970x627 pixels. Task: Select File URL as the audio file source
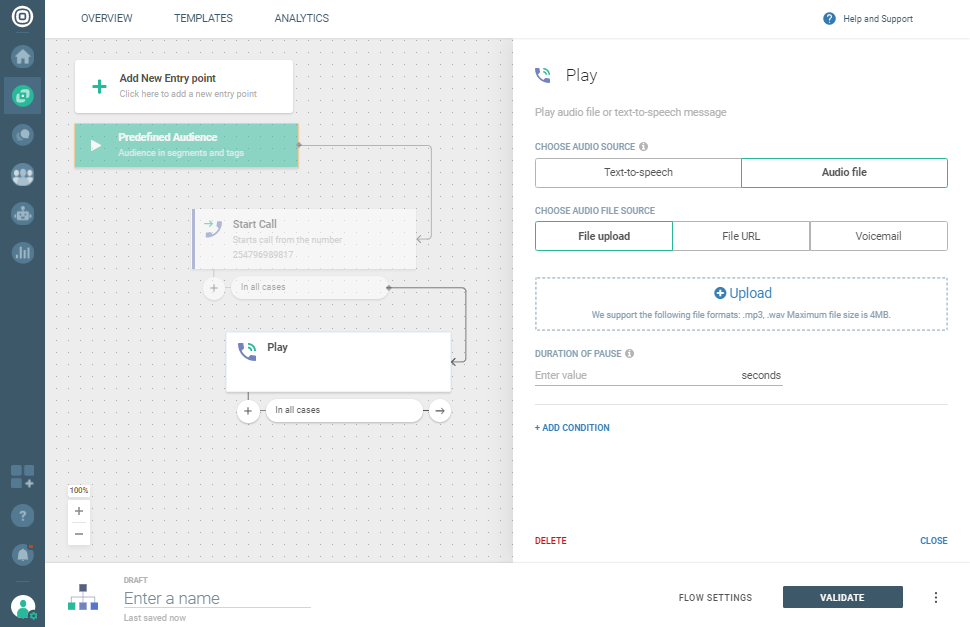tap(741, 235)
